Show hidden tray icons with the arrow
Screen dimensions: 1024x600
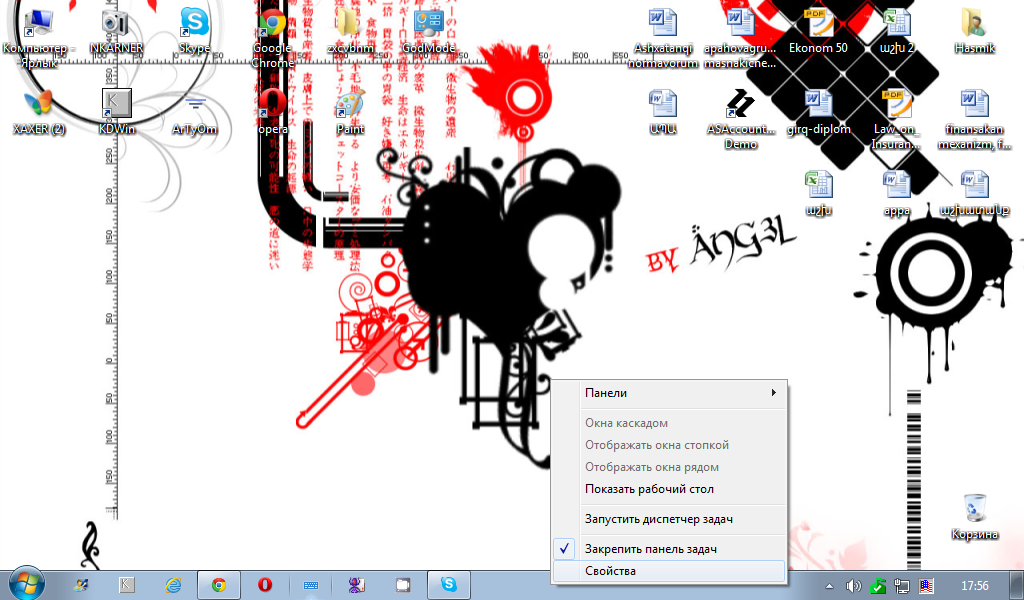click(829, 586)
